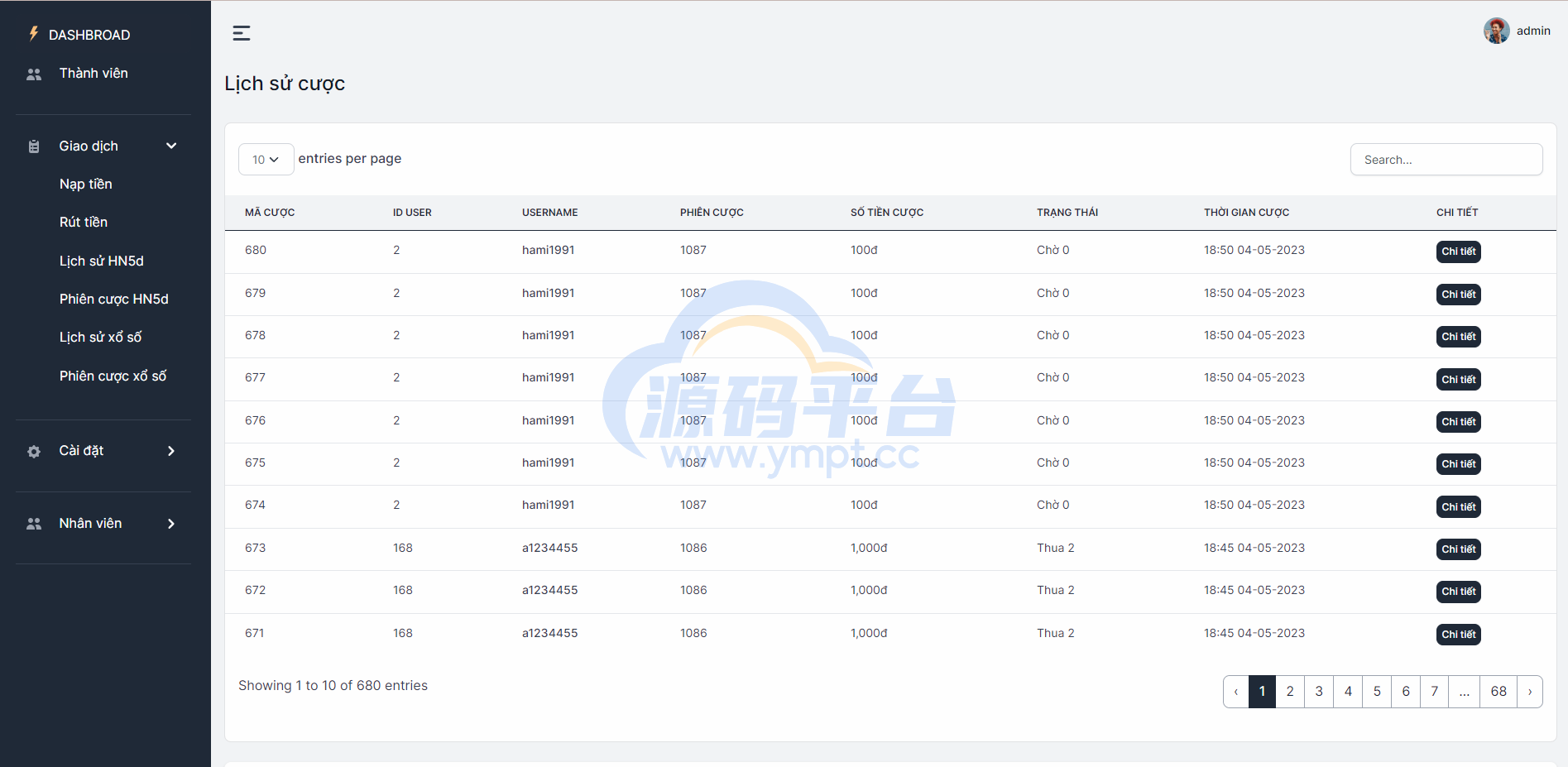Click status Thua 2 in row 671
Screen dimensions: 1568x767
click(x=1056, y=633)
